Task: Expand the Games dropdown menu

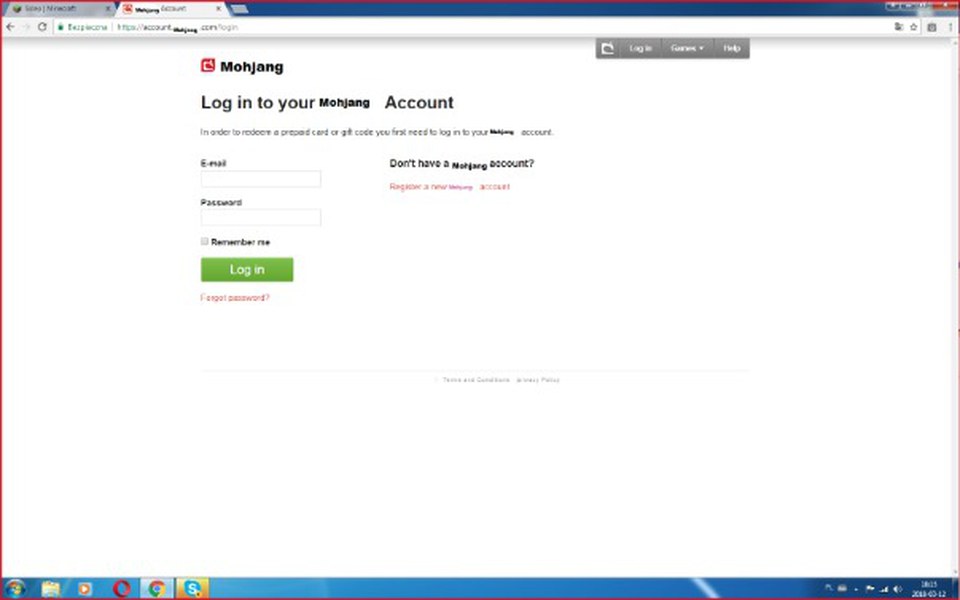Action: point(686,48)
